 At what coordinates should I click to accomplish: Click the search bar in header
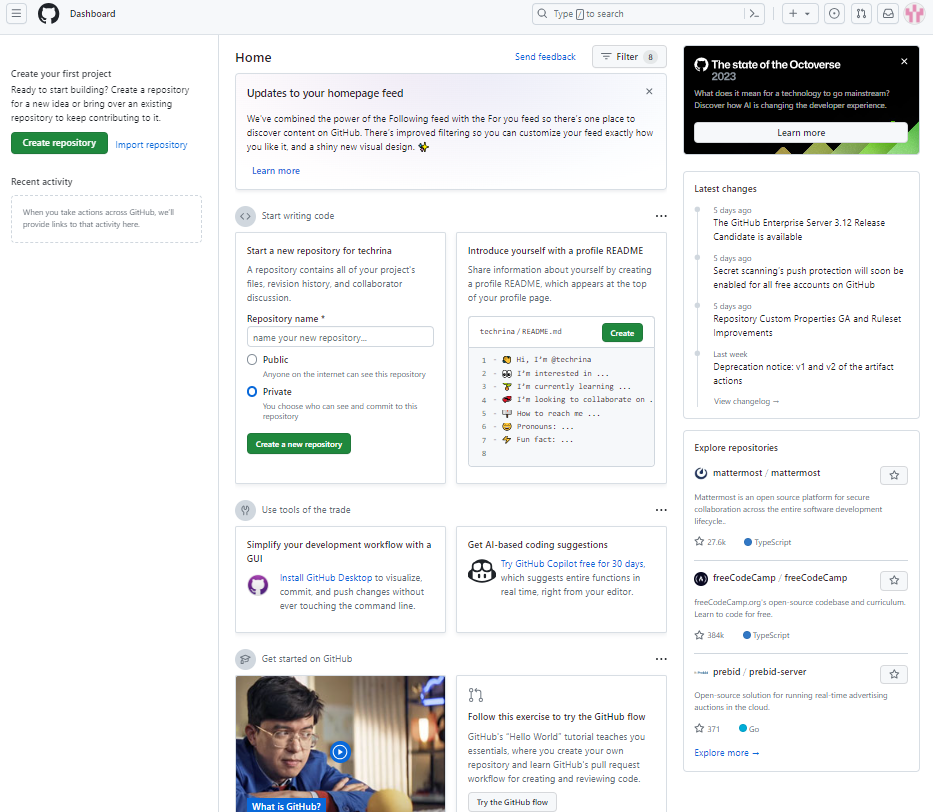pyautogui.click(x=649, y=14)
